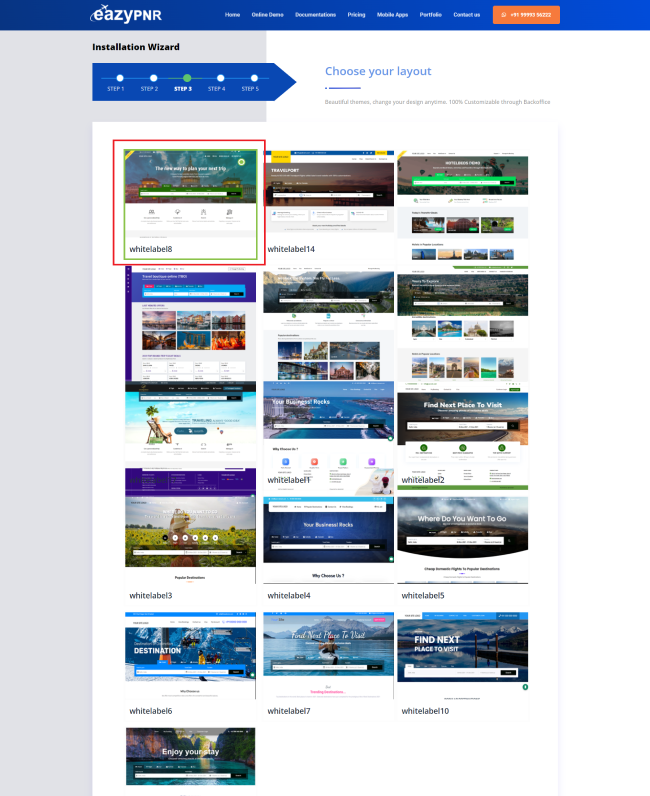Pick the Hotelbeds demo balloon layout
This screenshot has height=796, width=650.
click(463, 207)
